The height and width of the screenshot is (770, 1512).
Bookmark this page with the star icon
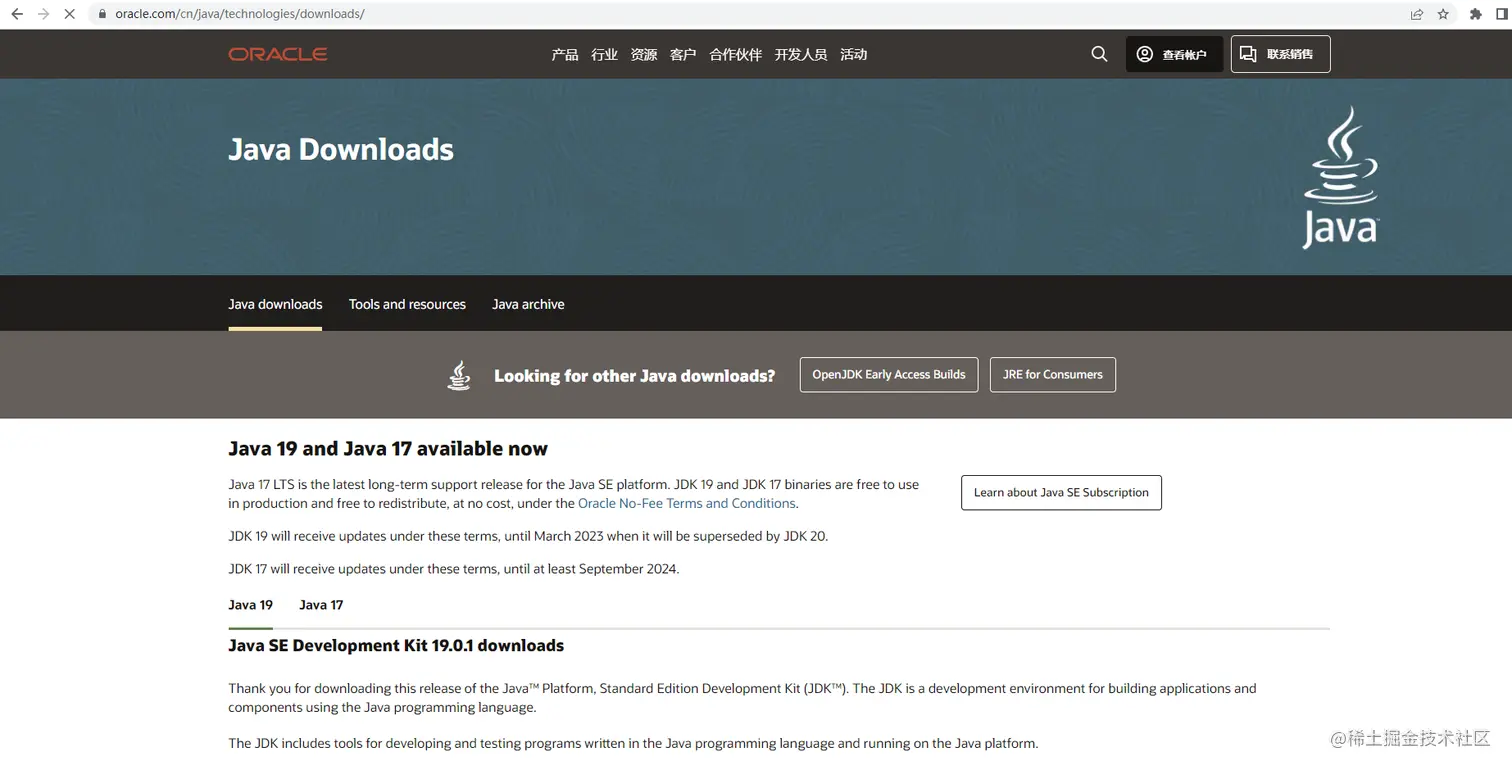[1443, 14]
